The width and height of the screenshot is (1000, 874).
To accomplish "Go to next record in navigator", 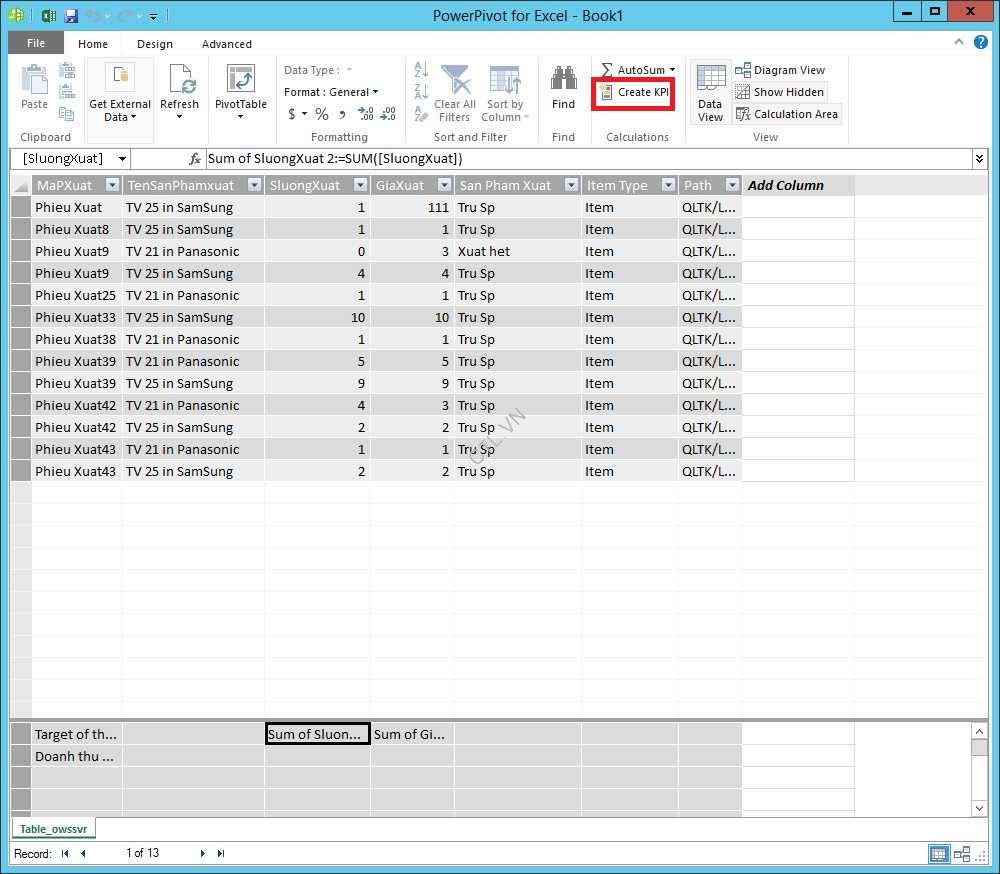I will pyautogui.click(x=202, y=853).
